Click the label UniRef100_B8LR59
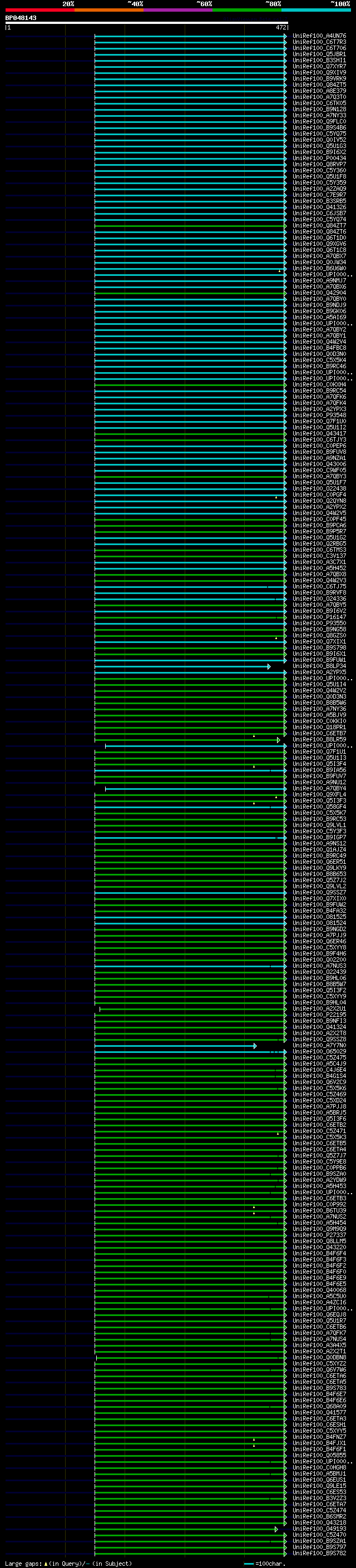Viewport: 356px width, 1568px height. coord(319,740)
